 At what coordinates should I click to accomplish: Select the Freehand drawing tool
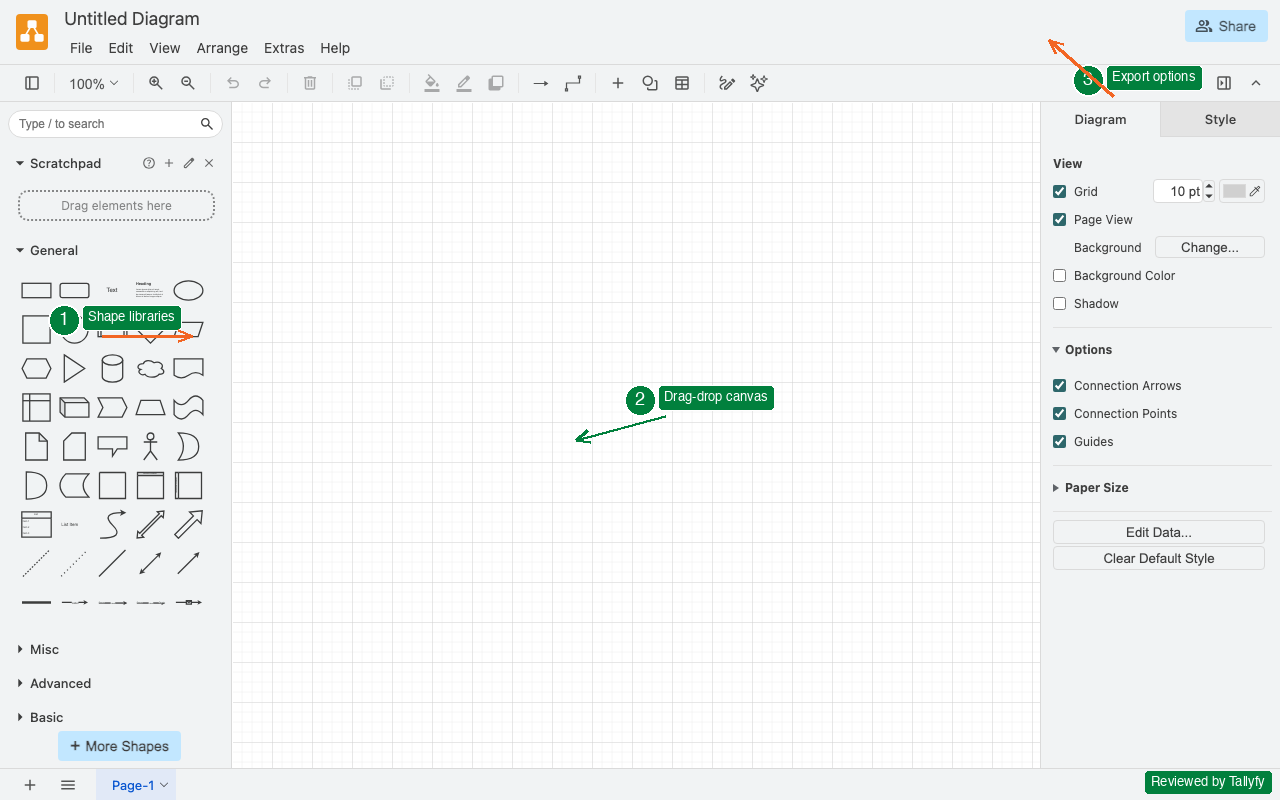726,83
